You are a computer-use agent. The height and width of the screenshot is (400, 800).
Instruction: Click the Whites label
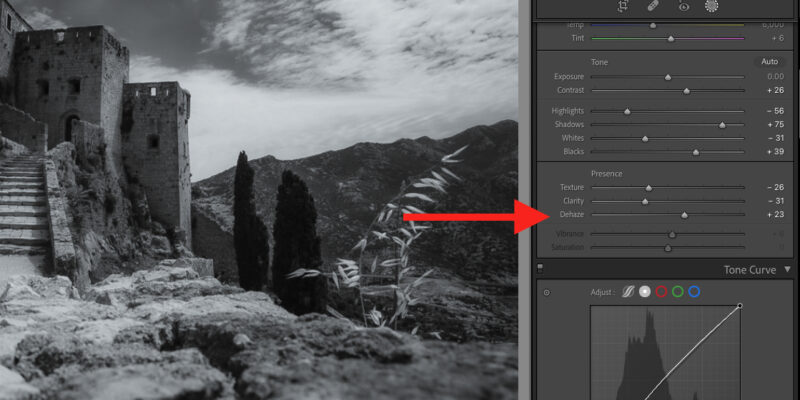(573, 138)
